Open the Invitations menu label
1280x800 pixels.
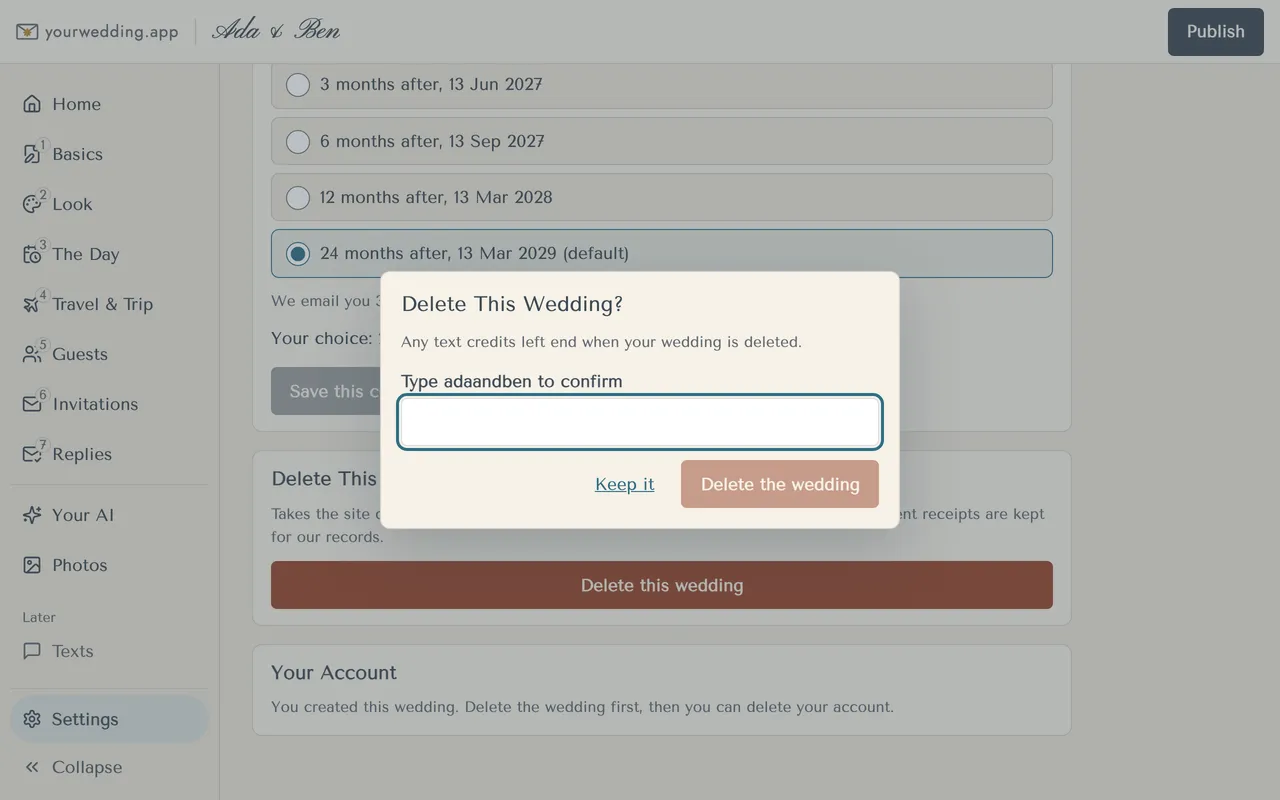point(95,404)
